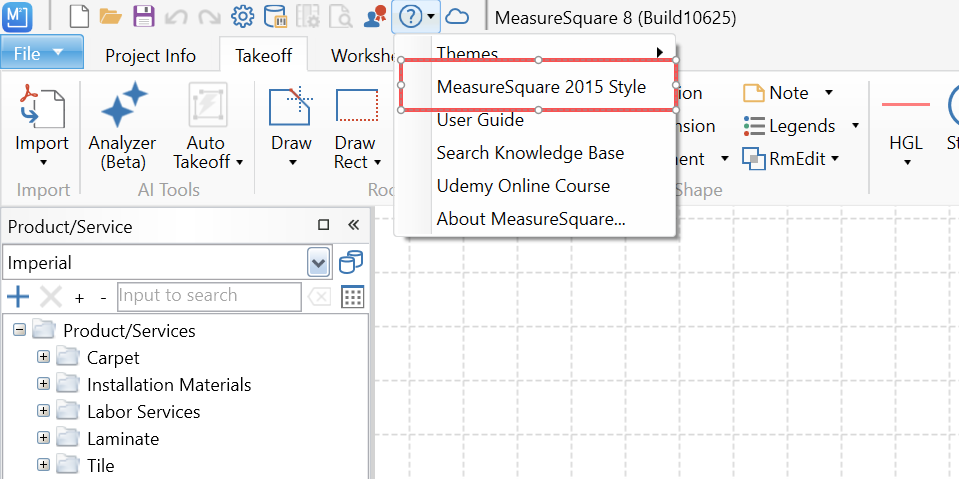Viewport: 959px width, 479px height.
Task: Click the database icon beside Imperial
Action: pos(350,262)
